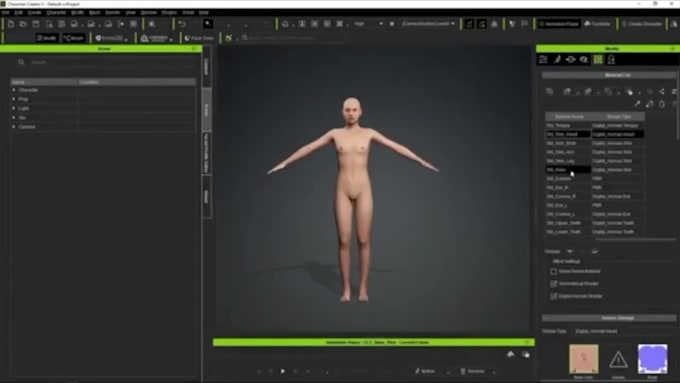
Task: Click the New Project icon in the toolbar
Action: click(x=11, y=24)
